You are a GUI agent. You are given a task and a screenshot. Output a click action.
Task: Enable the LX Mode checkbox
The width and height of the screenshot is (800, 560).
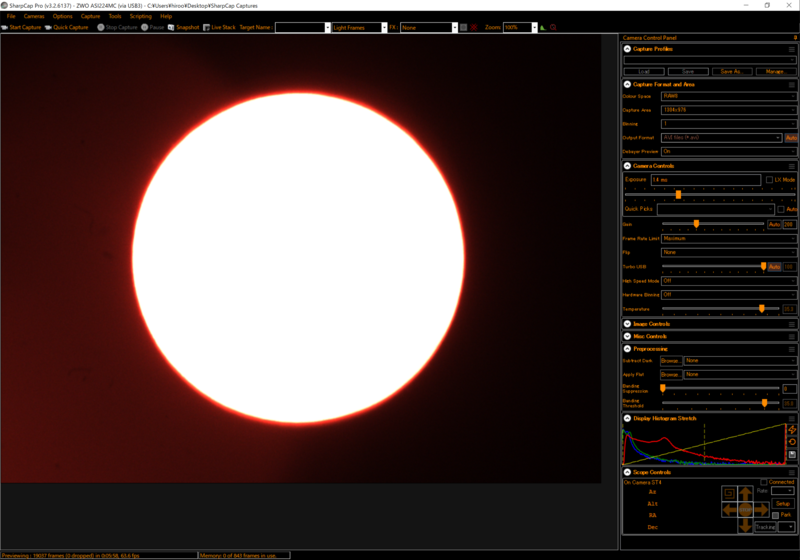[769, 180]
